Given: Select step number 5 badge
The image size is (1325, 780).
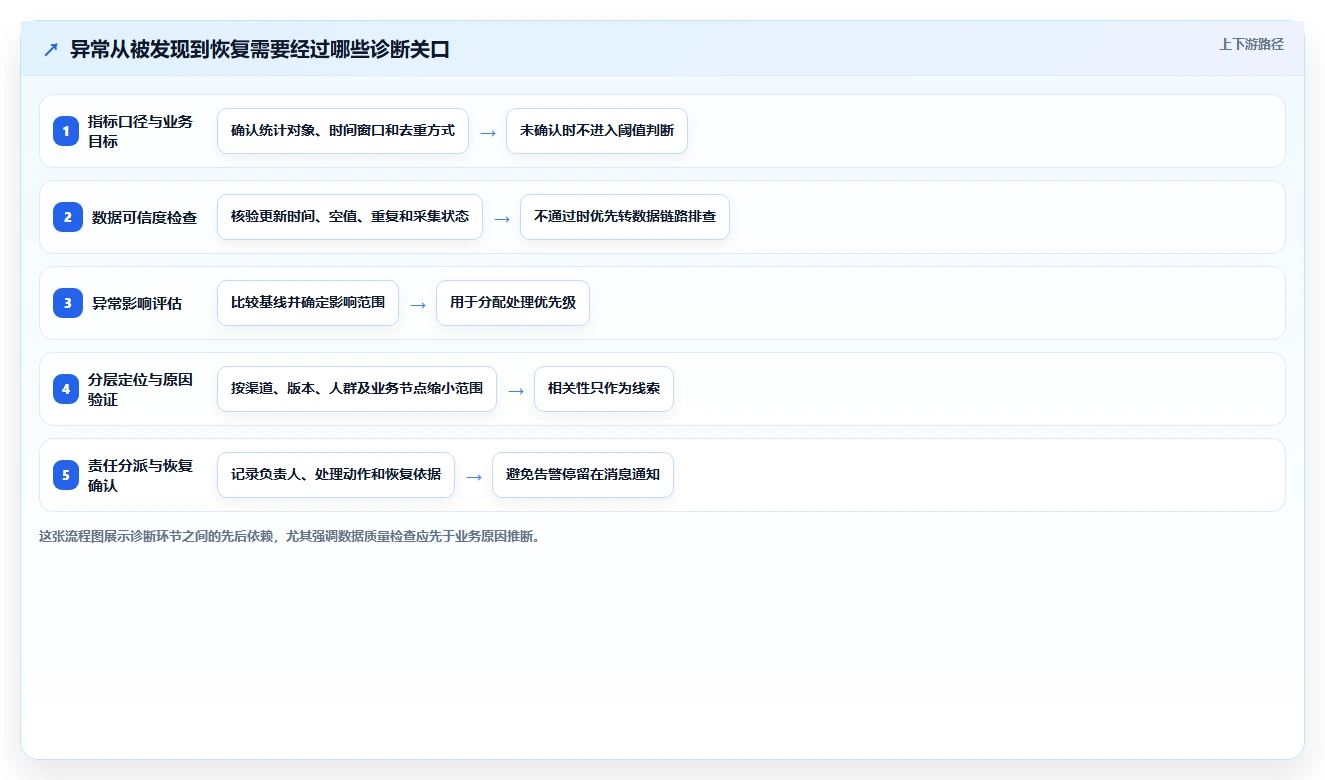Looking at the screenshot, I should pyautogui.click(x=66, y=475).
